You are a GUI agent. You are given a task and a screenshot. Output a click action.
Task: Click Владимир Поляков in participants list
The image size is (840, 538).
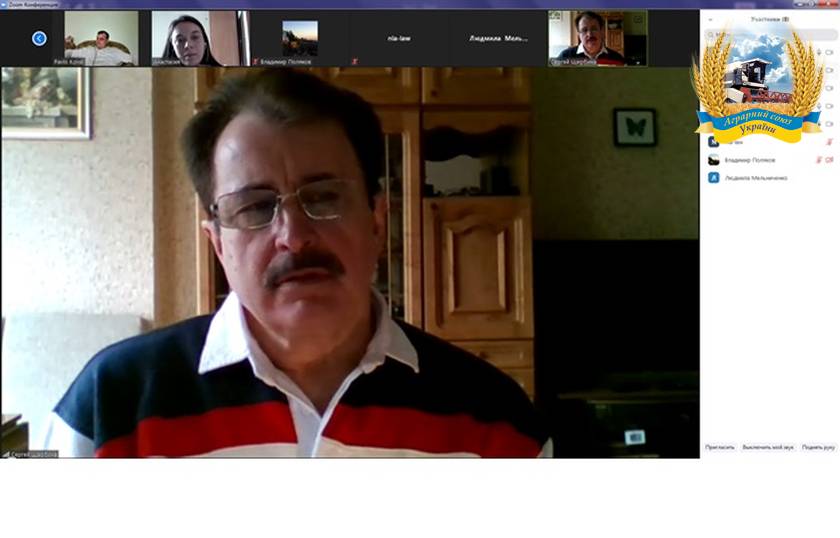point(749,160)
